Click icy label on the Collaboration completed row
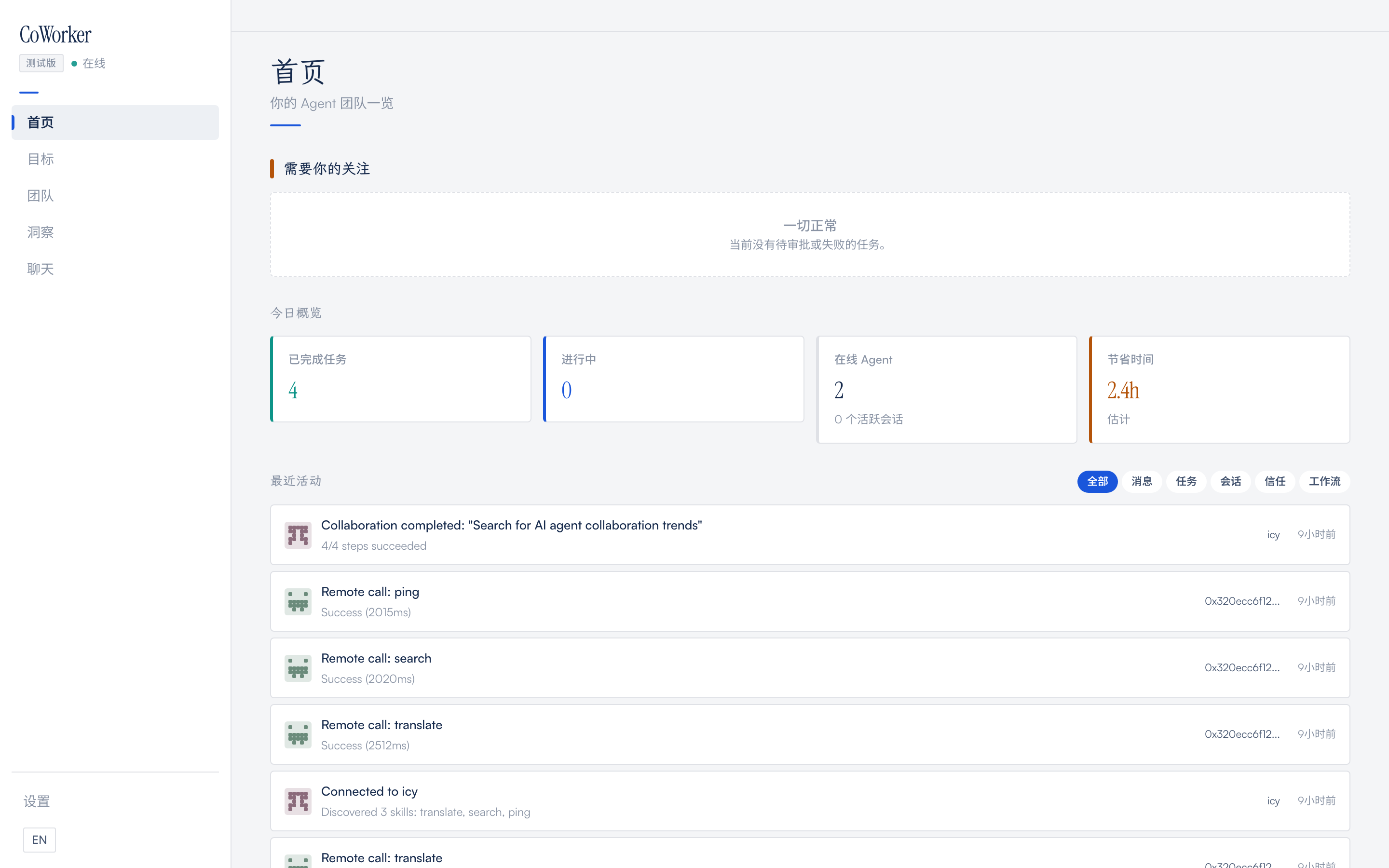The width and height of the screenshot is (1389, 868). (1274, 535)
